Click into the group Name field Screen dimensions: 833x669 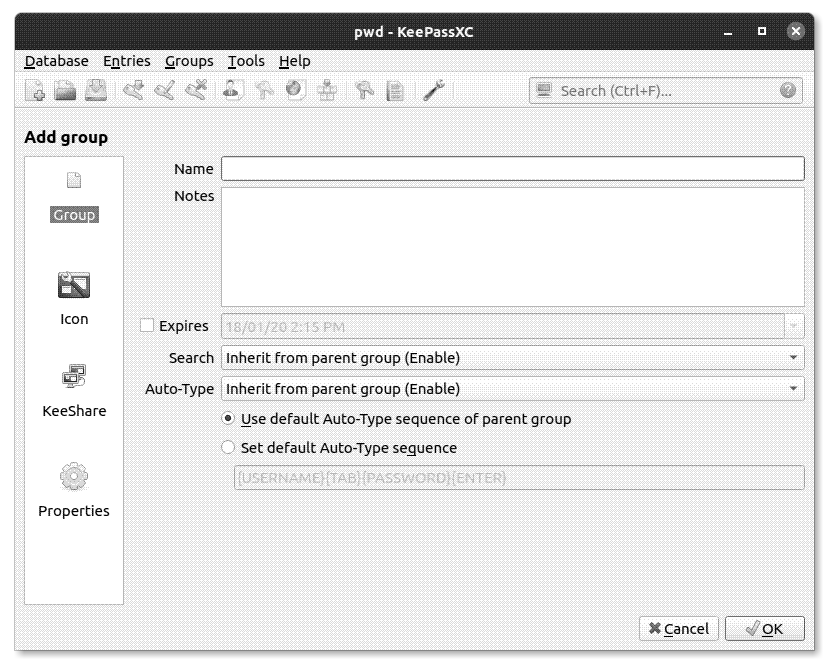pyautogui.click(x=513, y=168)
